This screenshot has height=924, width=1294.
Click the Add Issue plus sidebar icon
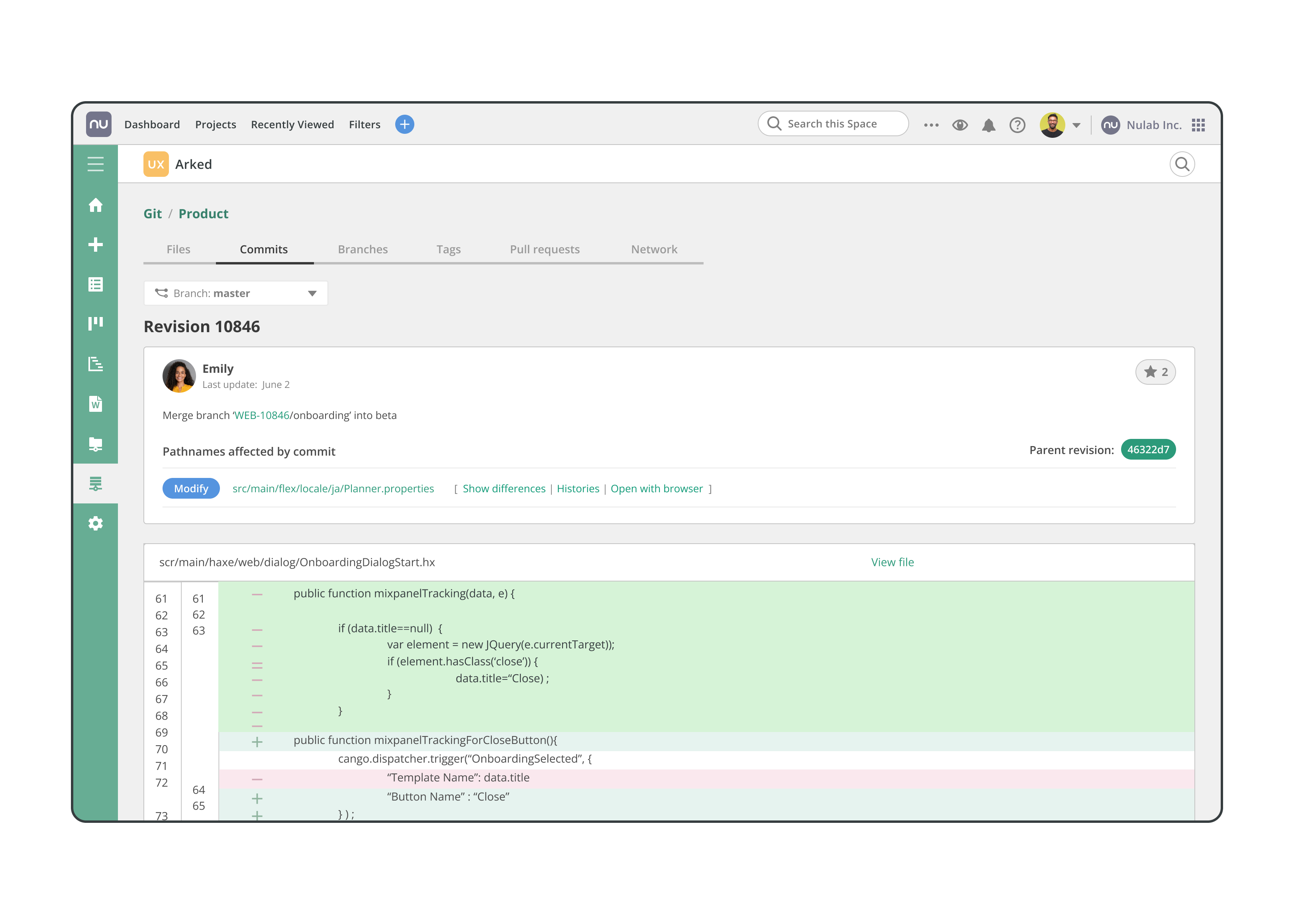point(96,245)
